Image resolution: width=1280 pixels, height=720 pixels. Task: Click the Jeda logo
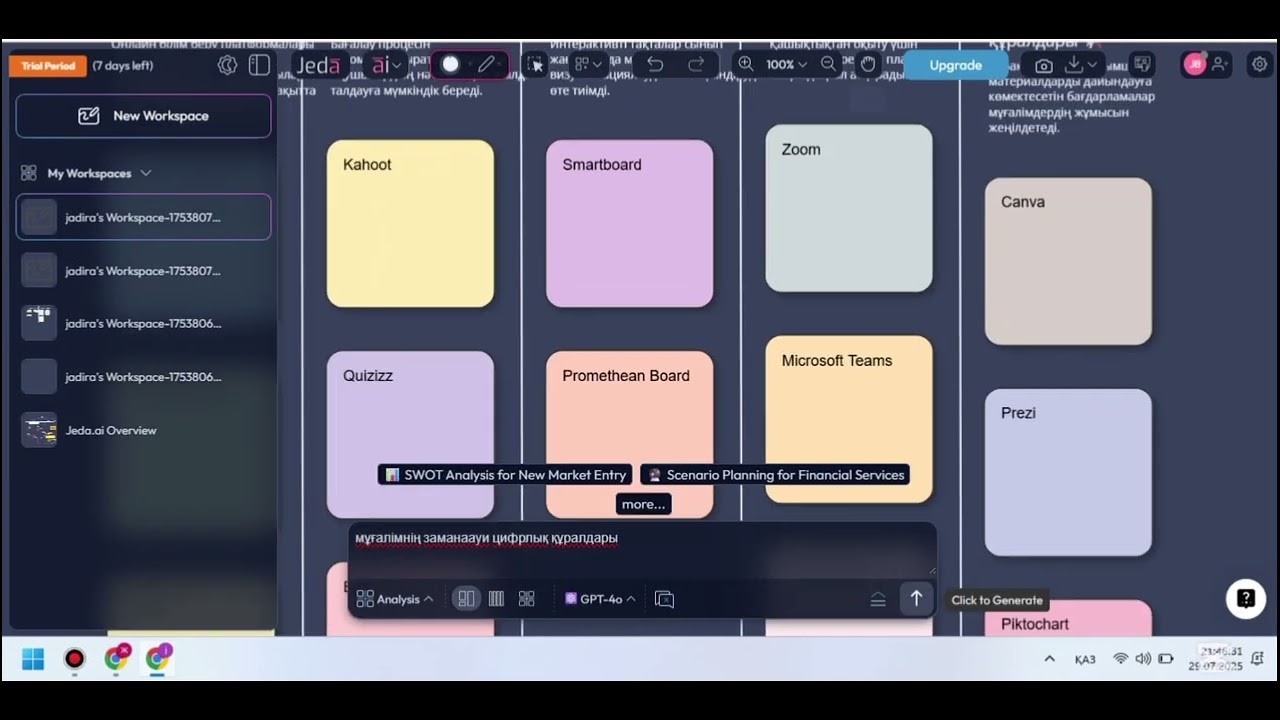319,65
